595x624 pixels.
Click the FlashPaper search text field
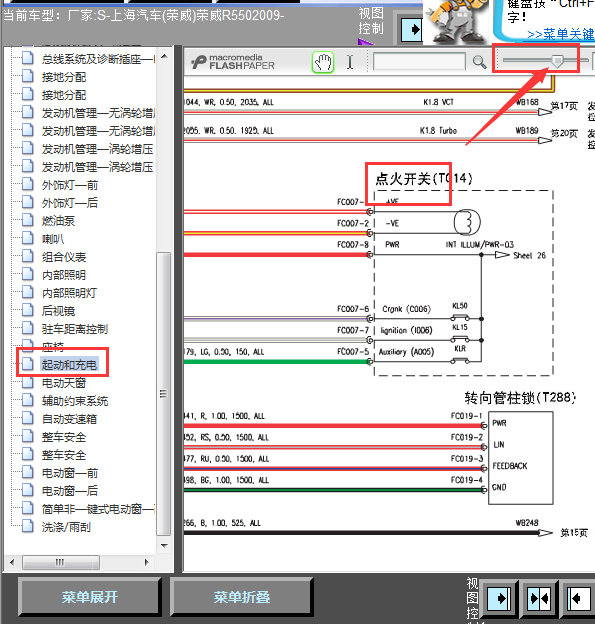419,62
